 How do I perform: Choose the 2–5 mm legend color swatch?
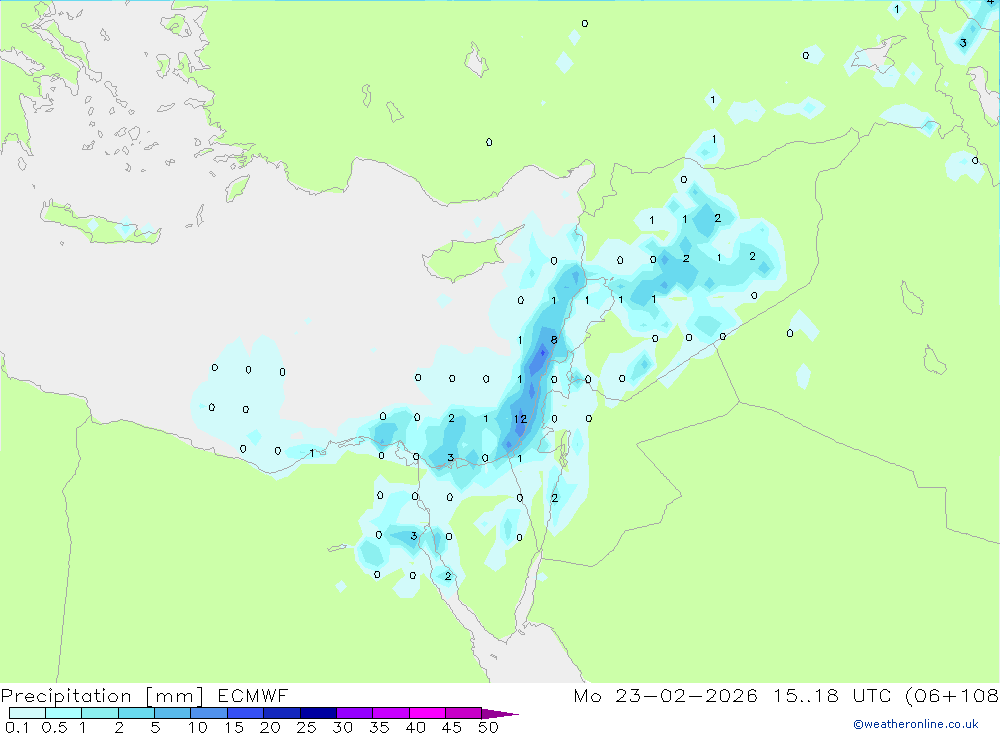136,713
